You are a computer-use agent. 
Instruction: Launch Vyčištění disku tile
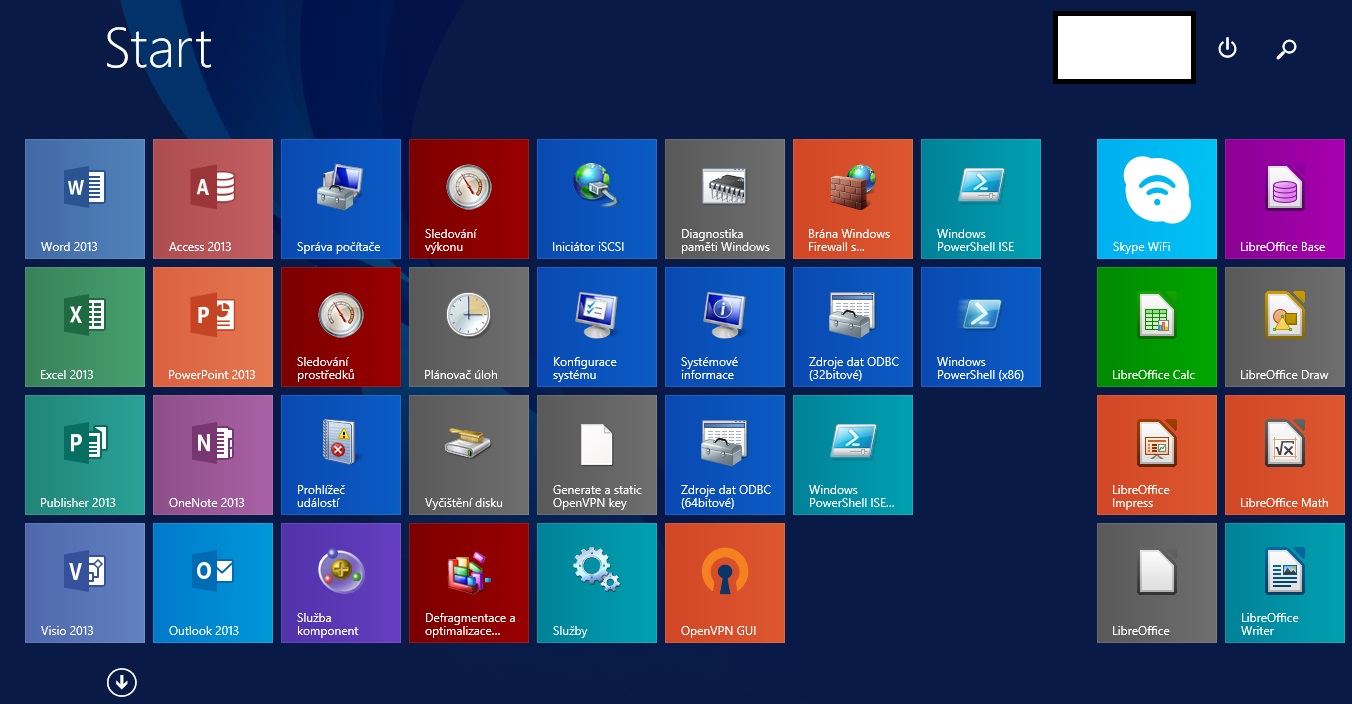(469, 455)
